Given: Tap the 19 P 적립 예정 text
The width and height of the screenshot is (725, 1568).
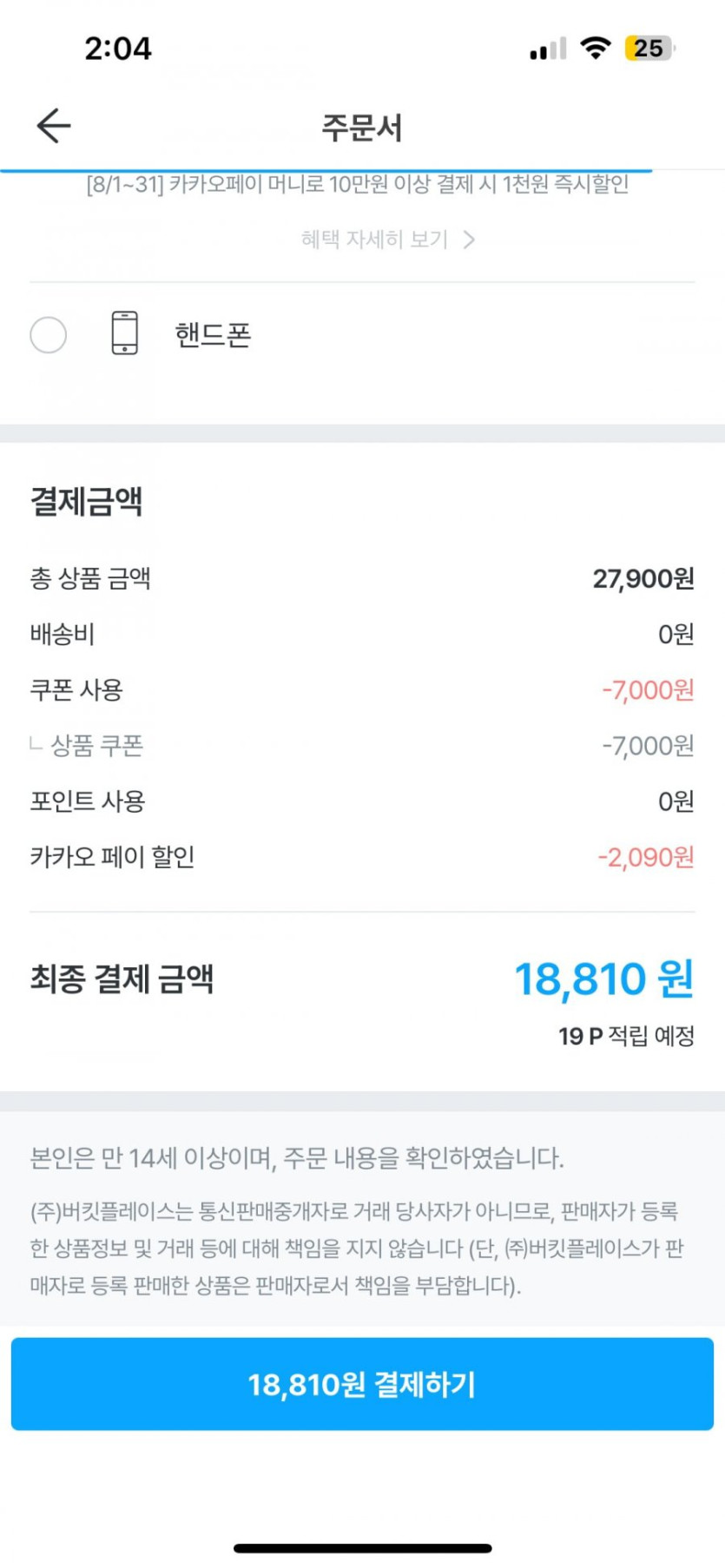Looking at the screenshot, I should [x=626, y=1036].
